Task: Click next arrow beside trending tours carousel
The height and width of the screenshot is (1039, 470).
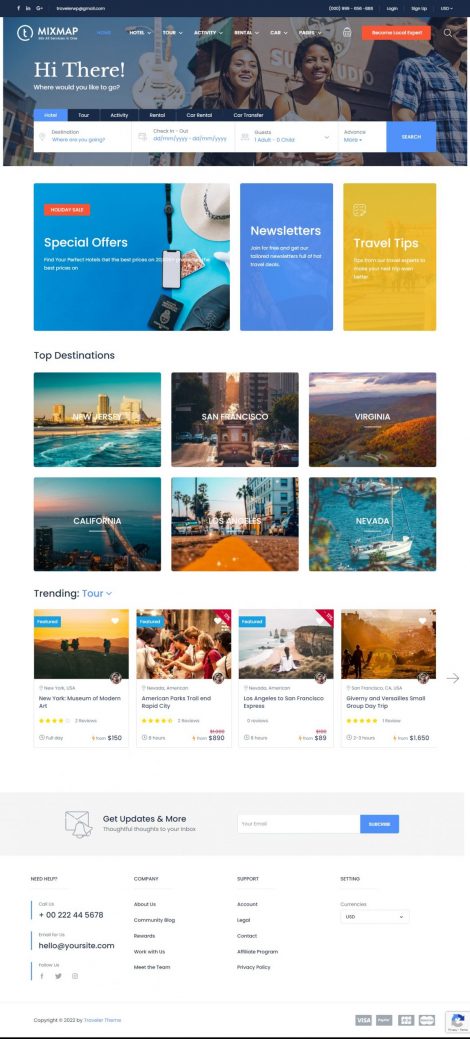Action: point(453,678)
